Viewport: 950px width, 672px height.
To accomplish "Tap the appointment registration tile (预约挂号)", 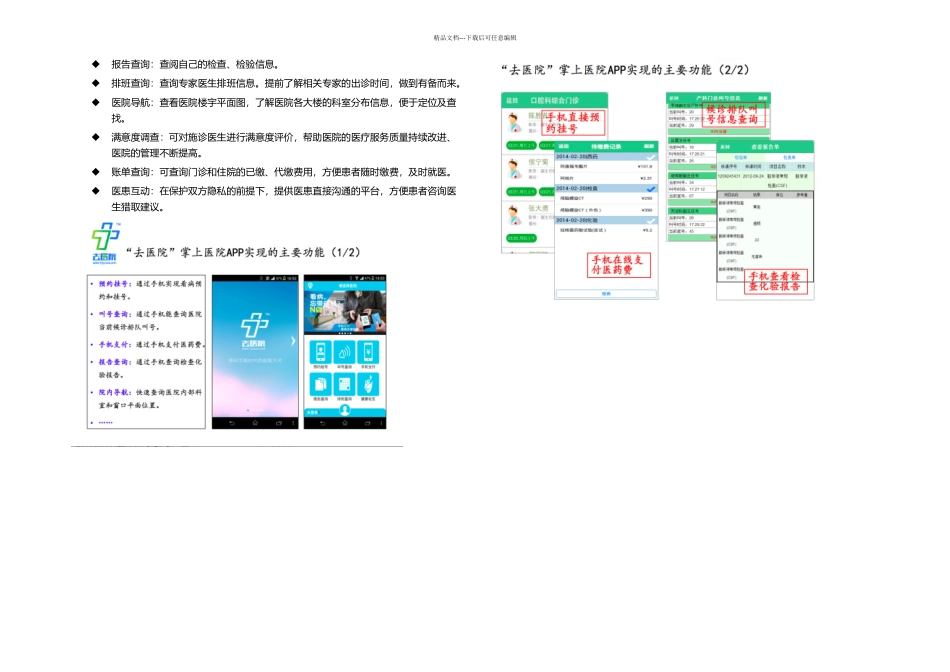I will 321,352.
